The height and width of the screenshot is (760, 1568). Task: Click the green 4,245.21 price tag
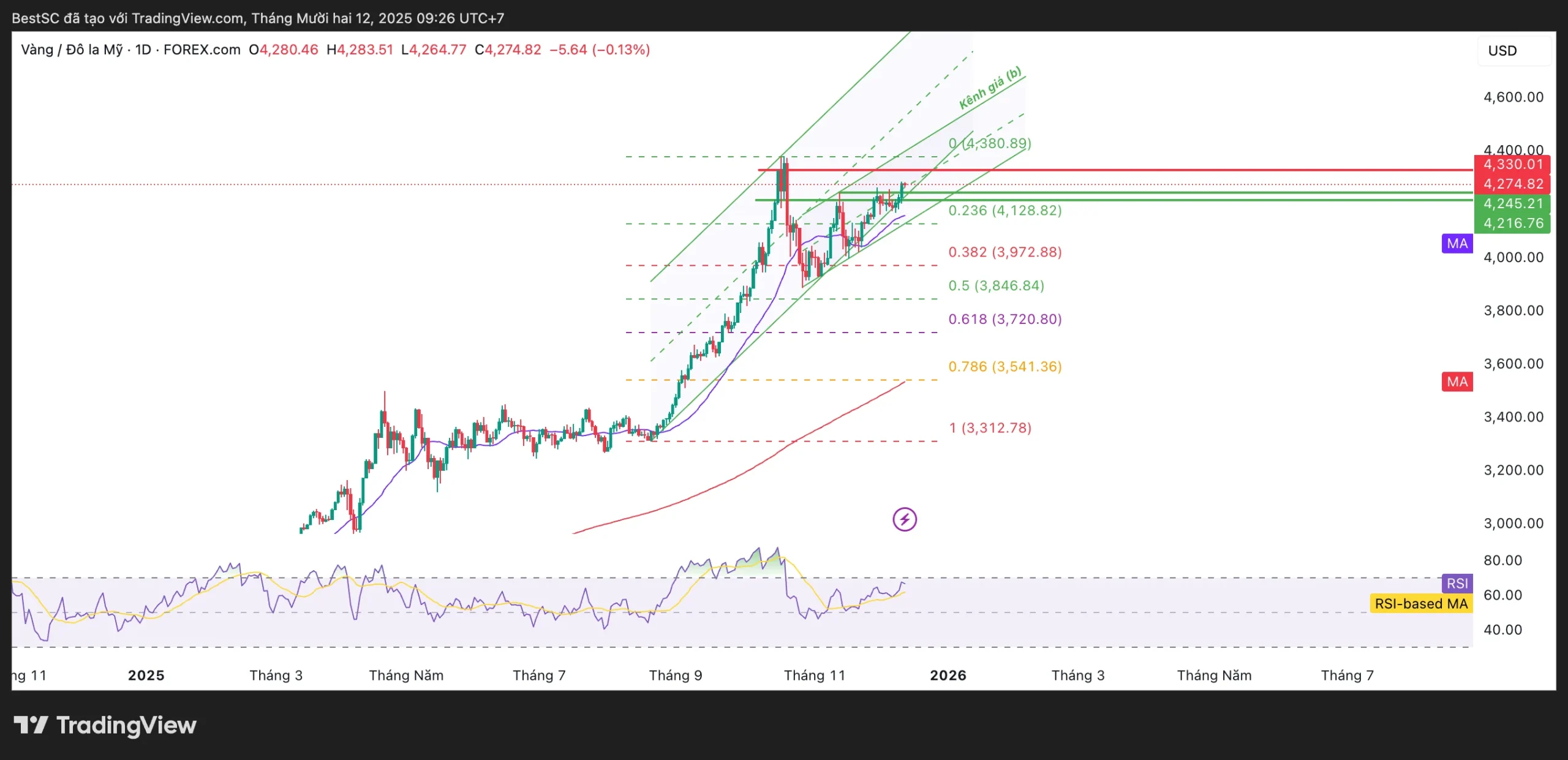pos(1512,203)
